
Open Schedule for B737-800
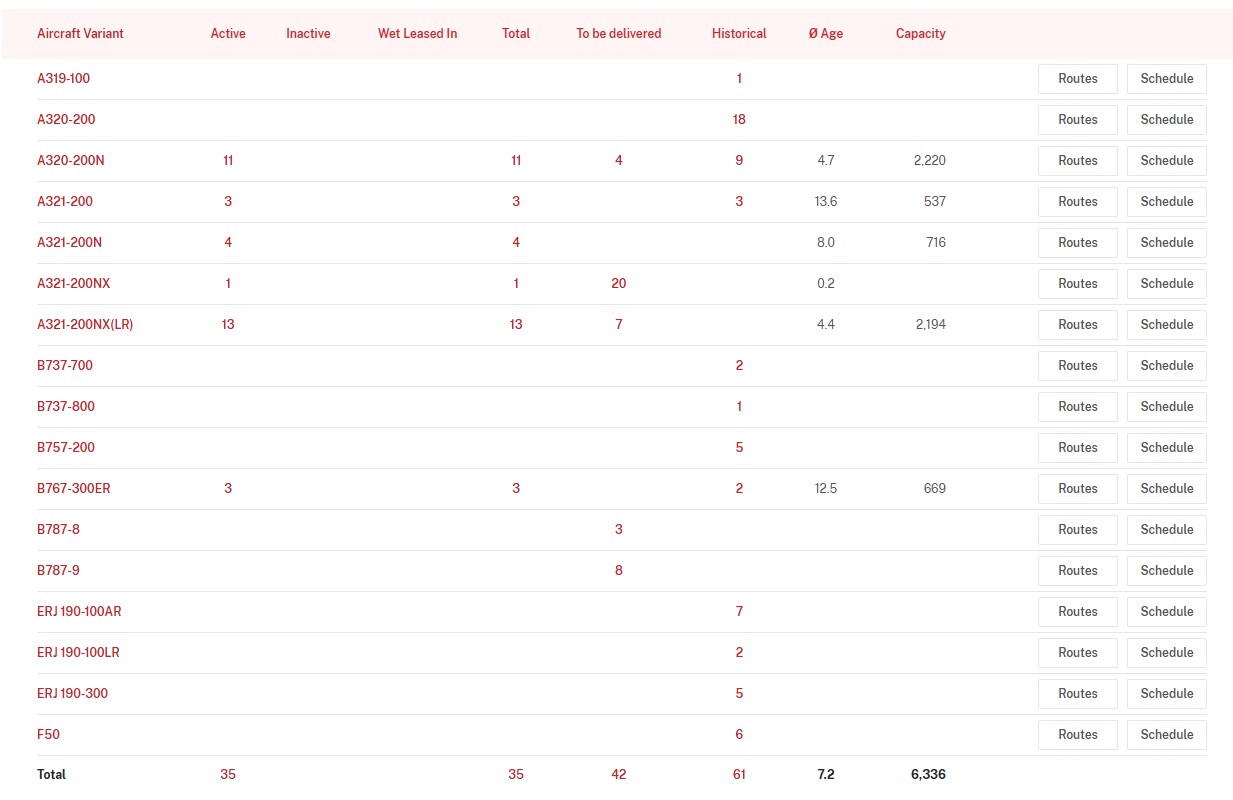pos(1167,407)
